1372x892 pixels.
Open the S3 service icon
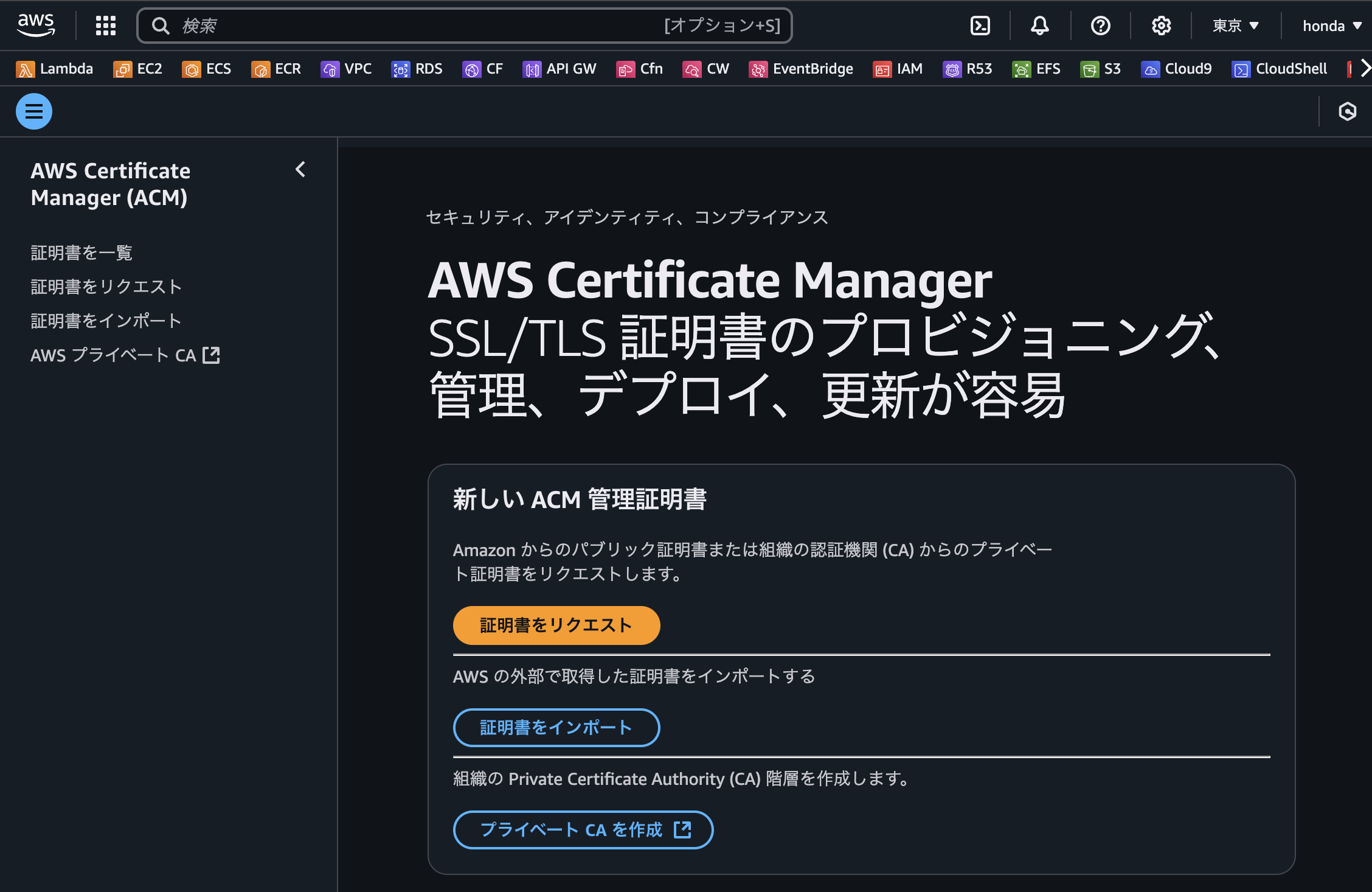[1101, 69]
